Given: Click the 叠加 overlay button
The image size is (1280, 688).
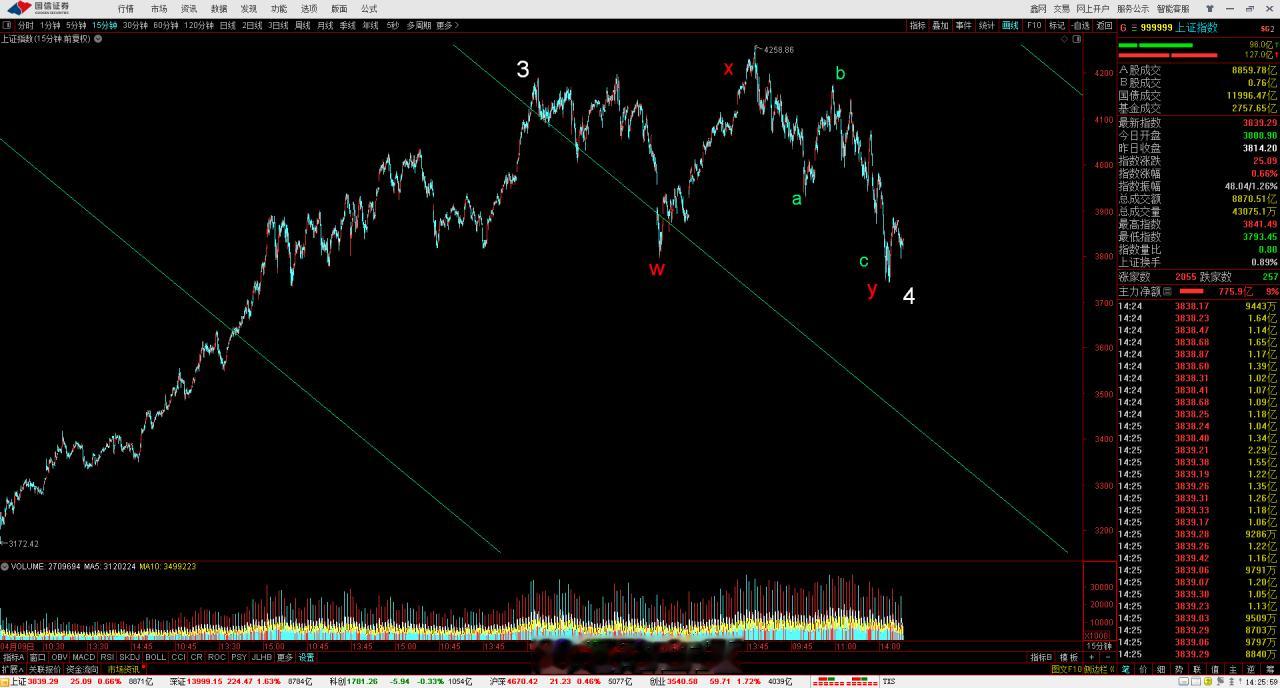Looking at the screenshot, I should tap(940, 25).
